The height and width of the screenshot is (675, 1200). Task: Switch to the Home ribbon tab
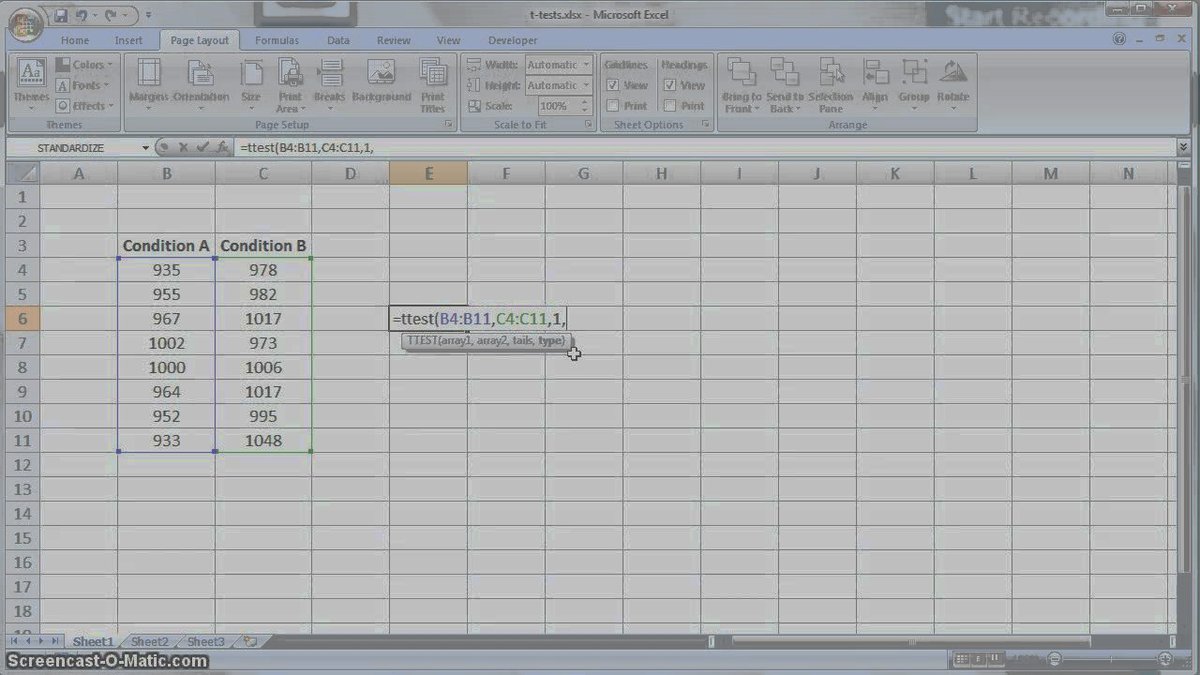coord(75,41)
